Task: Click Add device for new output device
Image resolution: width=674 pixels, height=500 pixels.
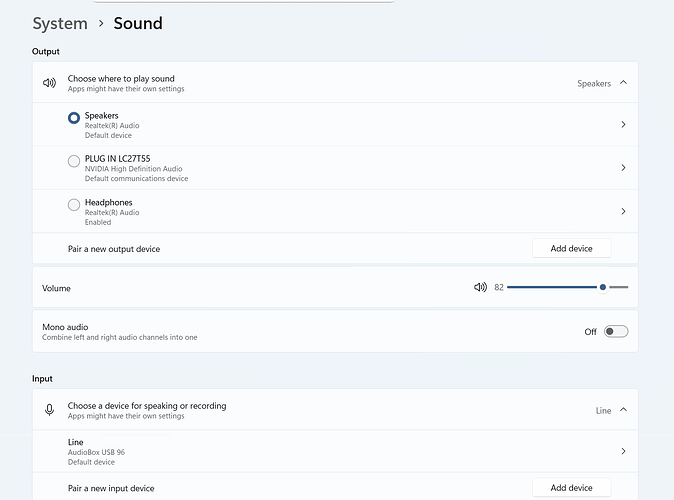Action: [571, 248]
